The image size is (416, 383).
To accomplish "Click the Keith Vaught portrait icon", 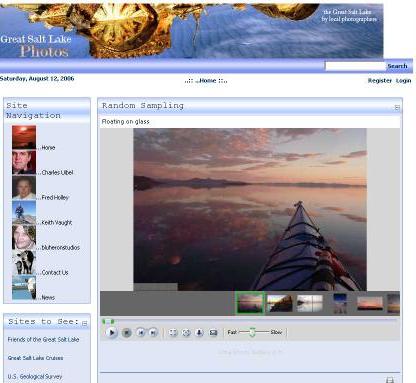I will pyautogui.click(x=24, y=213).
